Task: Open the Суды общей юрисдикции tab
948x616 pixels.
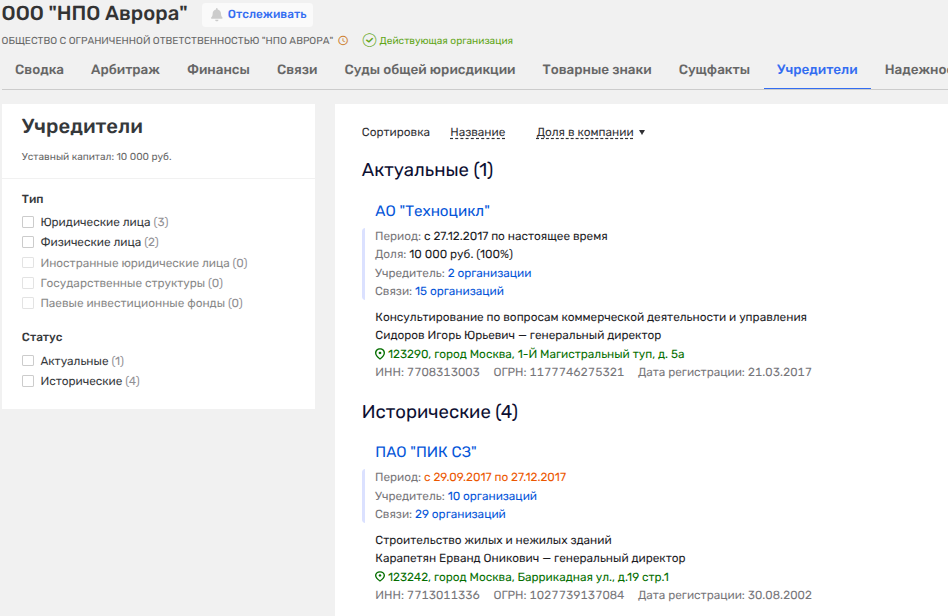Action: [x=430, y=70]
